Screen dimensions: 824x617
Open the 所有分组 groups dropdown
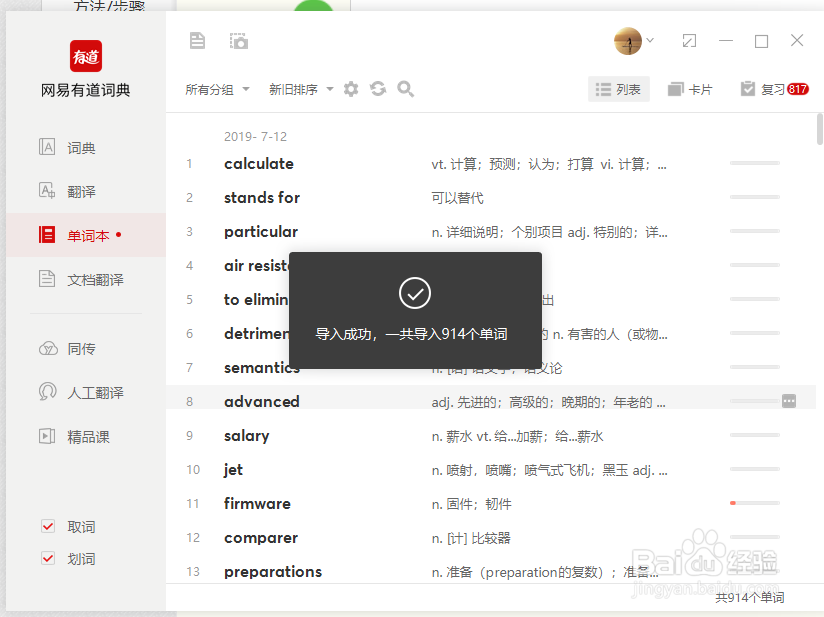pyautogui.click(x=216, y=89)
